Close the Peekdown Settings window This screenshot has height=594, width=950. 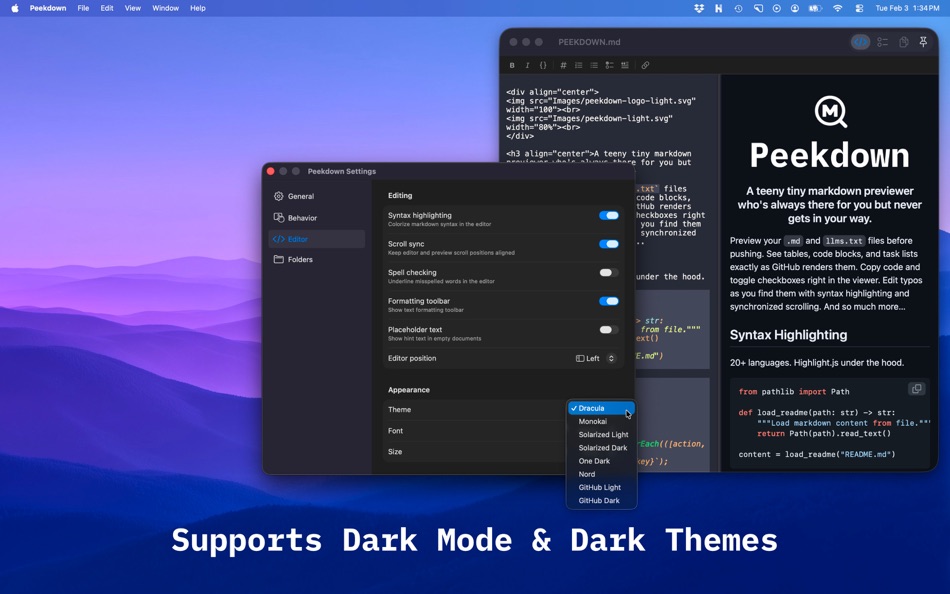[x=271, y=172]
